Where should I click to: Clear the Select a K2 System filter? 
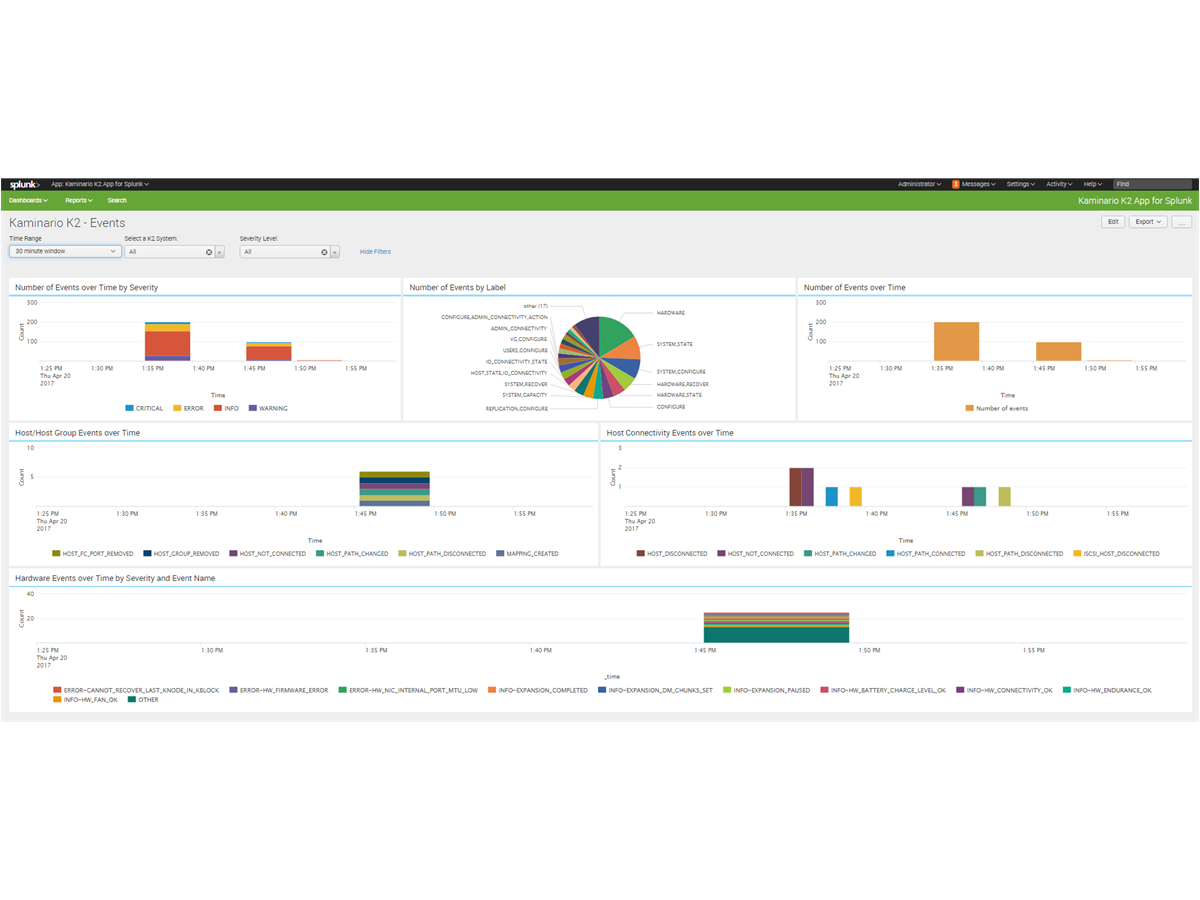click(x=209, y=252)
